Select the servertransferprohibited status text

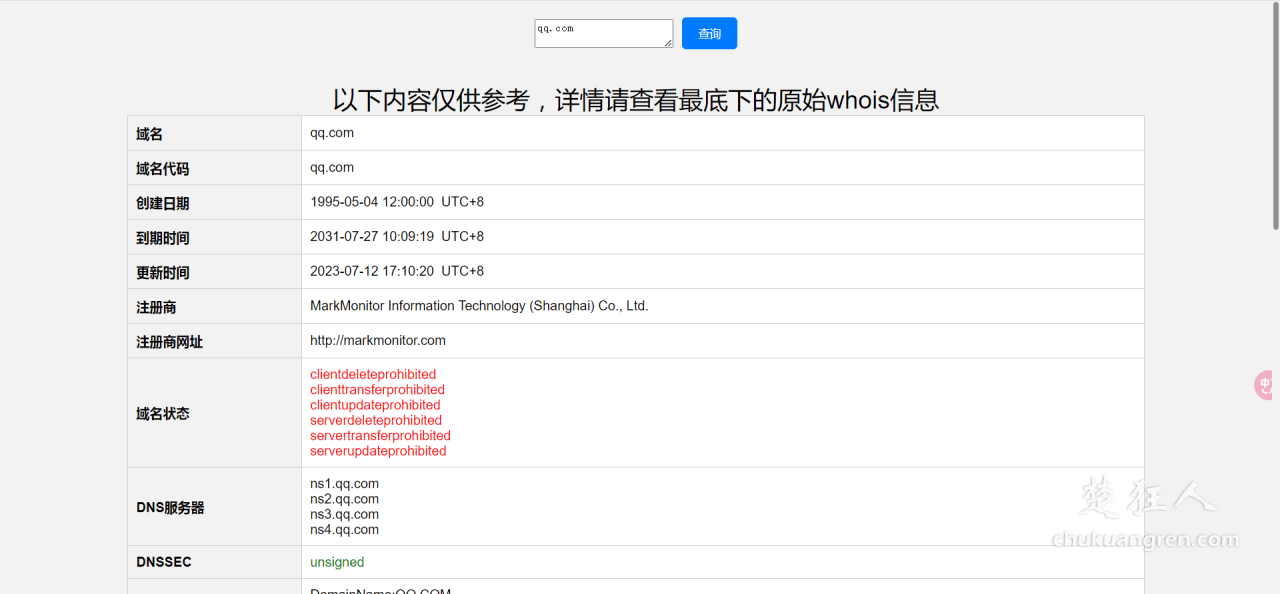tap(380, 435)
